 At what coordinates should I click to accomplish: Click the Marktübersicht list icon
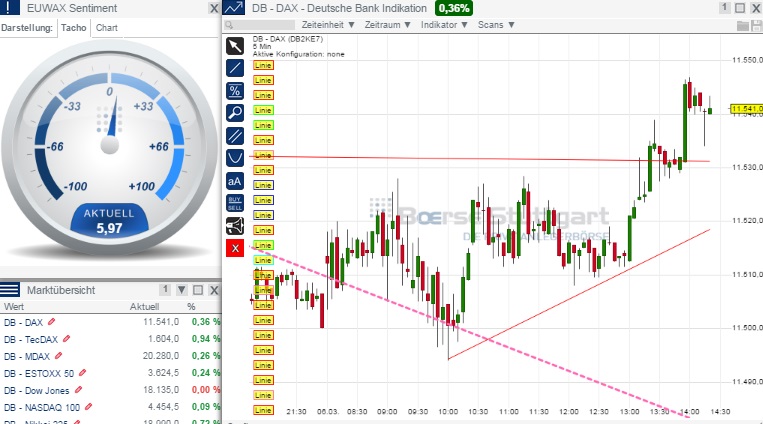[x=10, y=290]
